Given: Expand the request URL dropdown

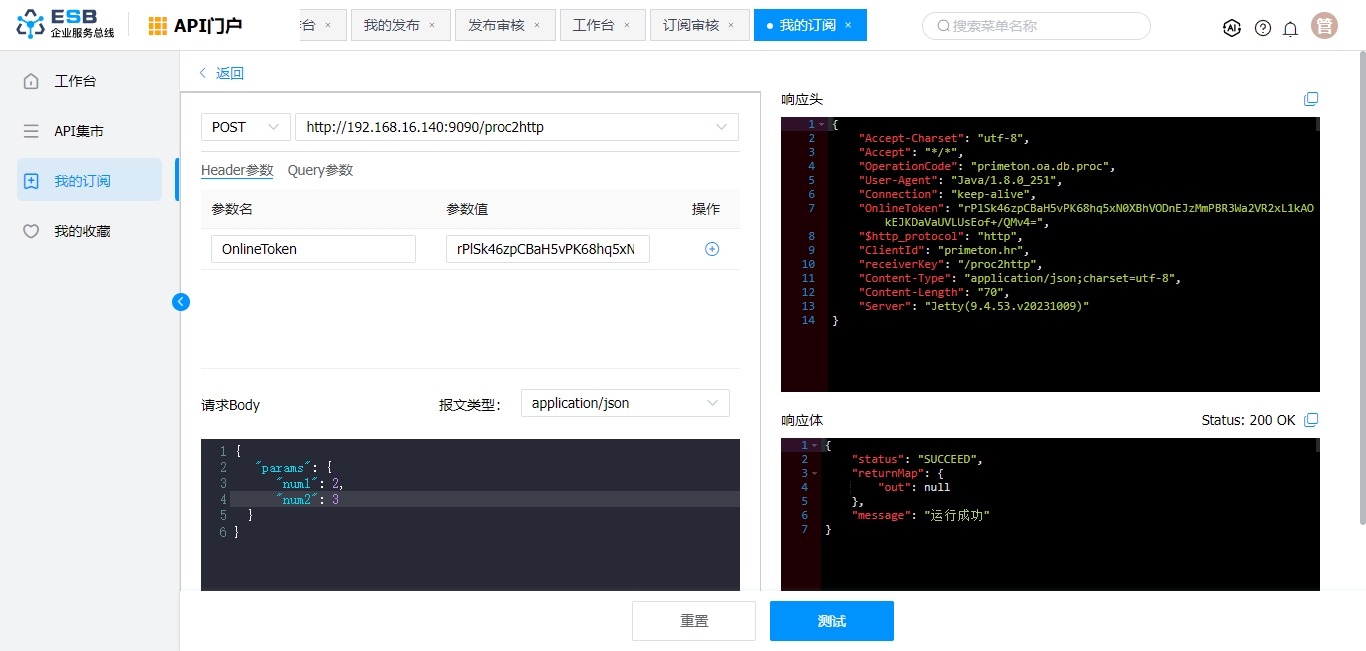Looking at the screenshot, I should pyautogui.click(x=721, y=127).
